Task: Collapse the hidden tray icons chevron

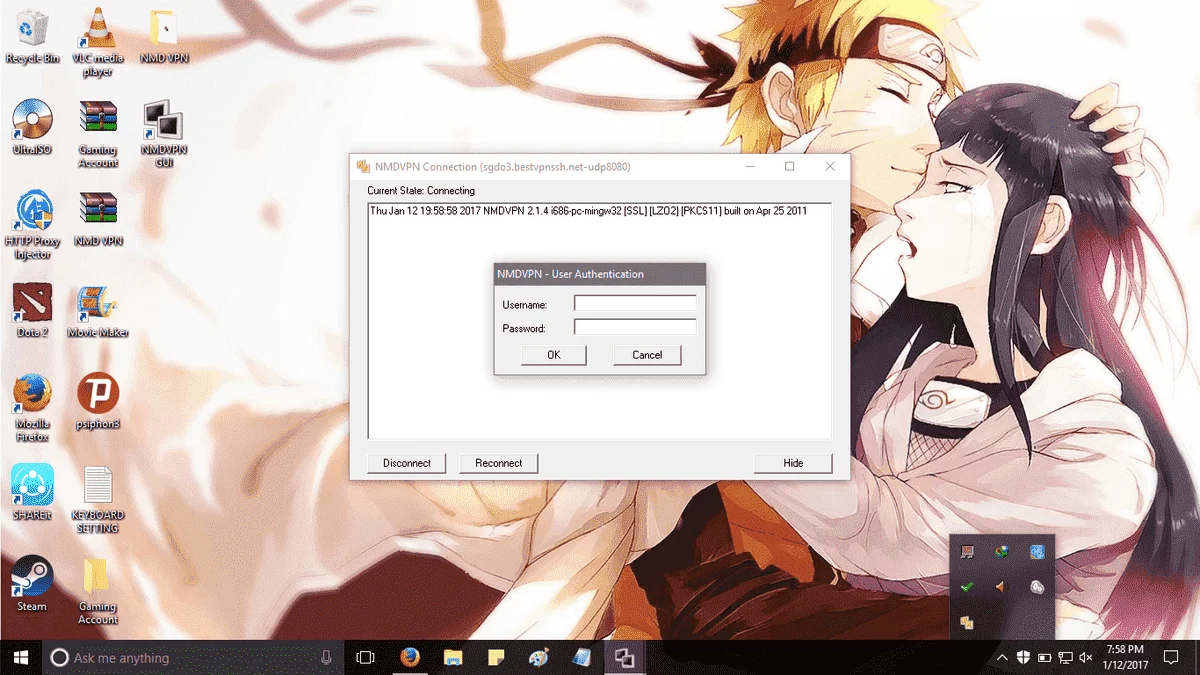Action: (x=1002, y=657)
